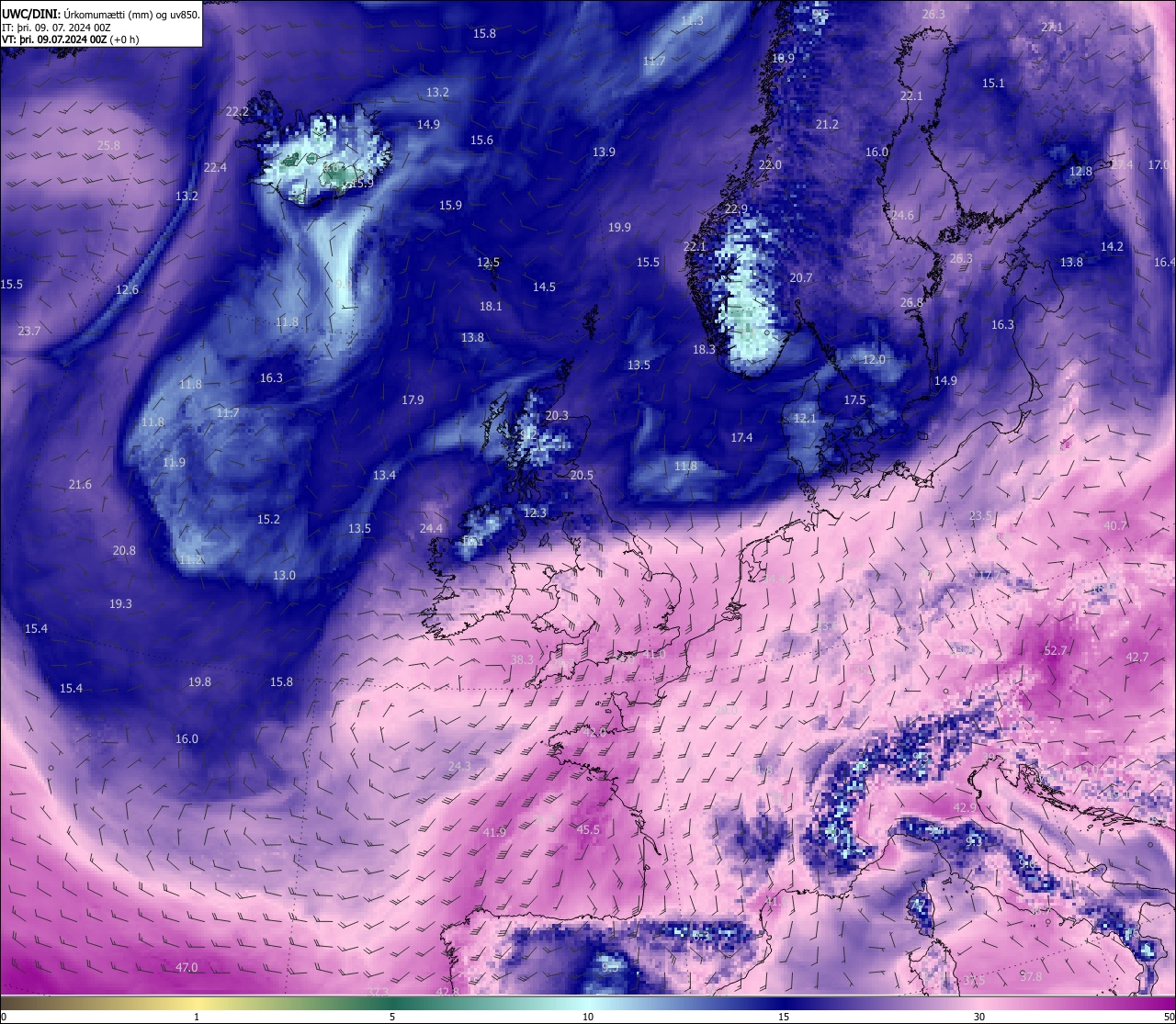Select the 19.8 map value
The height and width of the screenshot is (1024, 1176).
[x=199, y=682]
